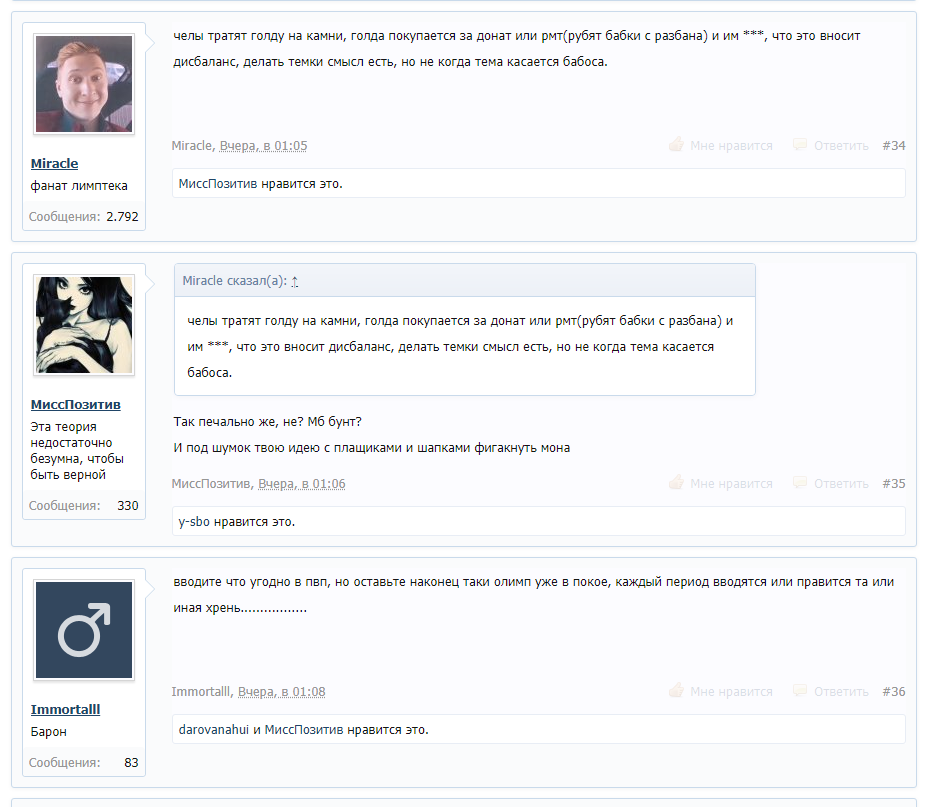Open permalink #36
This screenshot has height=807, width=929.
coord(893,692)
